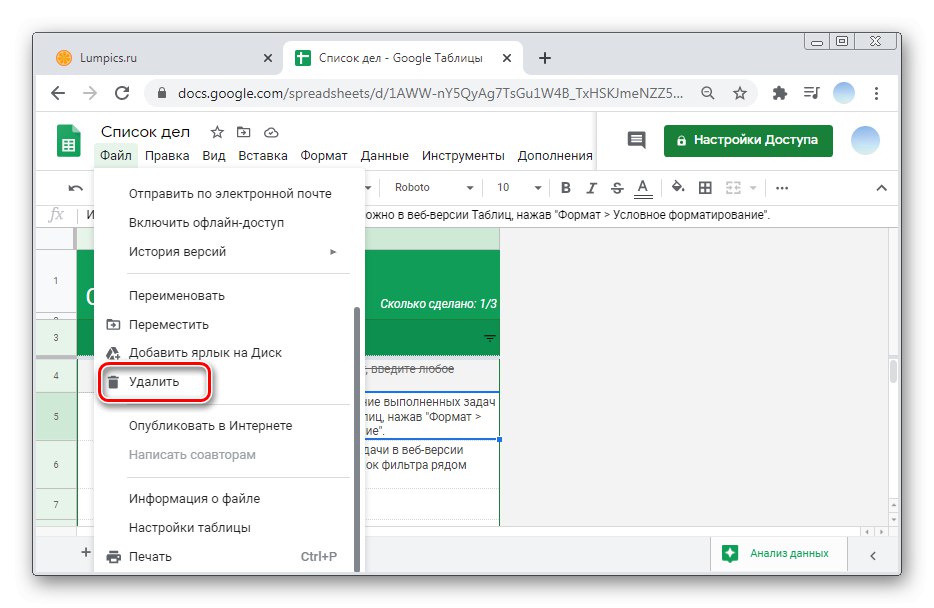The height and width of the screenshot is (608, 934).
Task: Open the Инструменты menu
Action: point(463,155)
